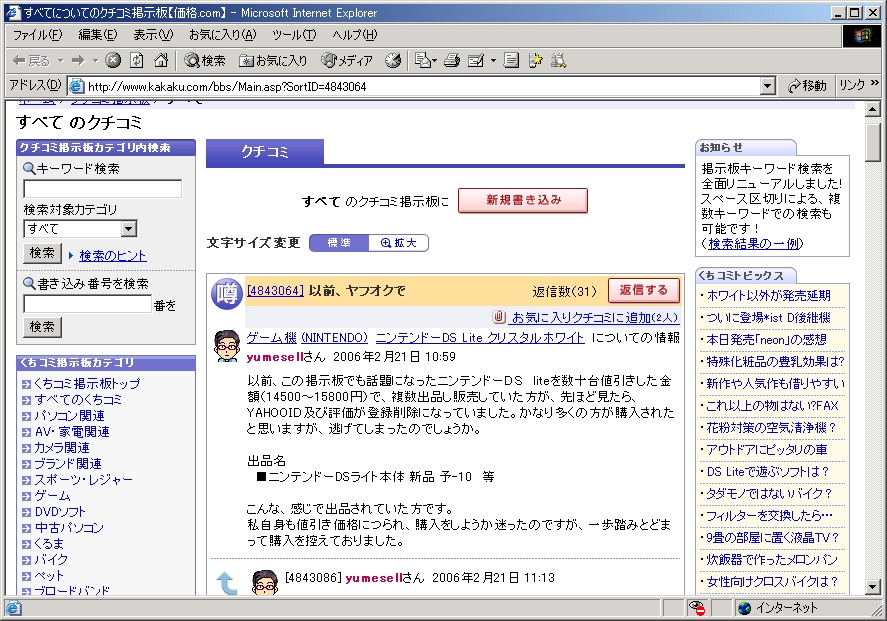The height and width of the screenshot is (621, 887).
Task: Open the 表示(V) menu
Action: pos(153,35)
